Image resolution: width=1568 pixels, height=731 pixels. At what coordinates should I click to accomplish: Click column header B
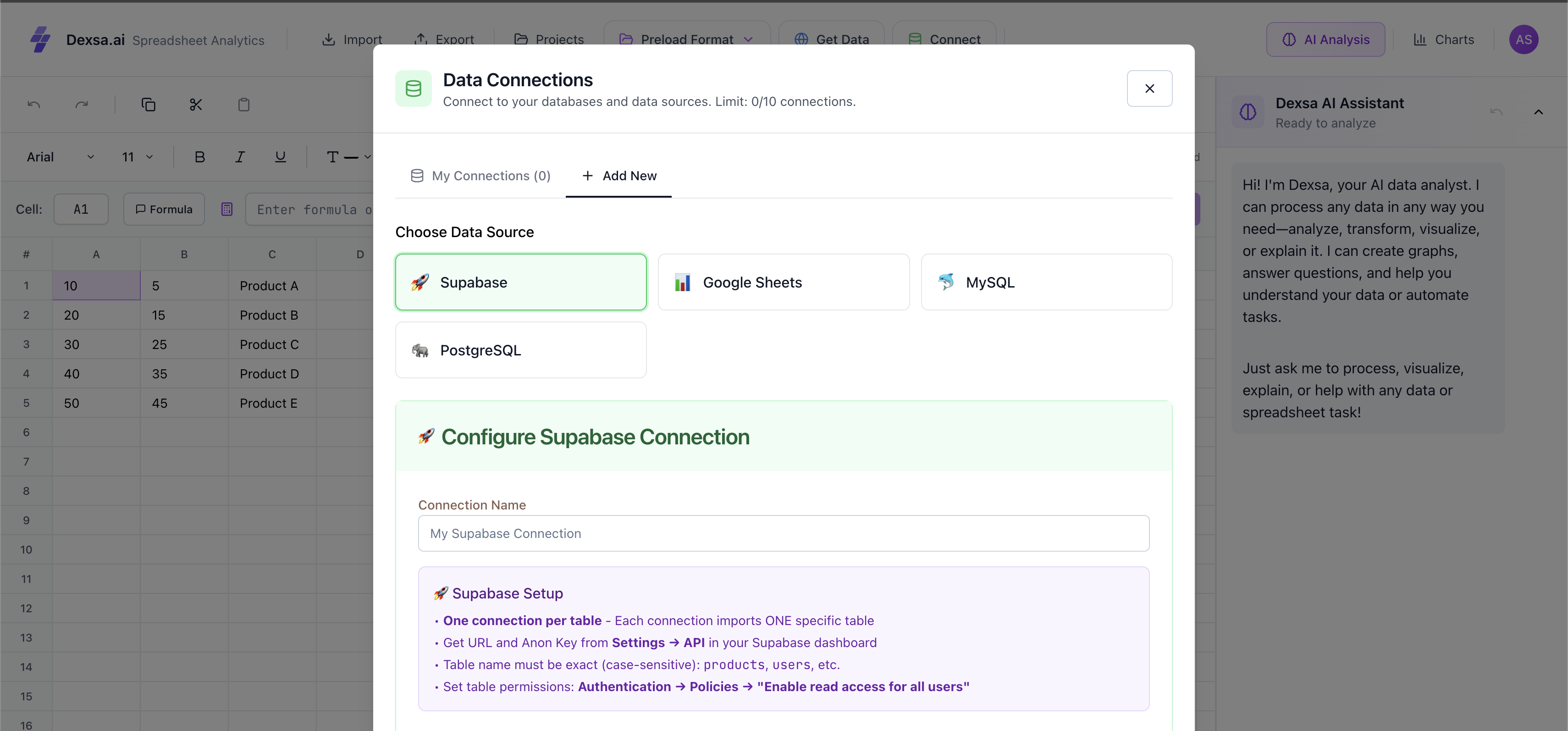184,255
